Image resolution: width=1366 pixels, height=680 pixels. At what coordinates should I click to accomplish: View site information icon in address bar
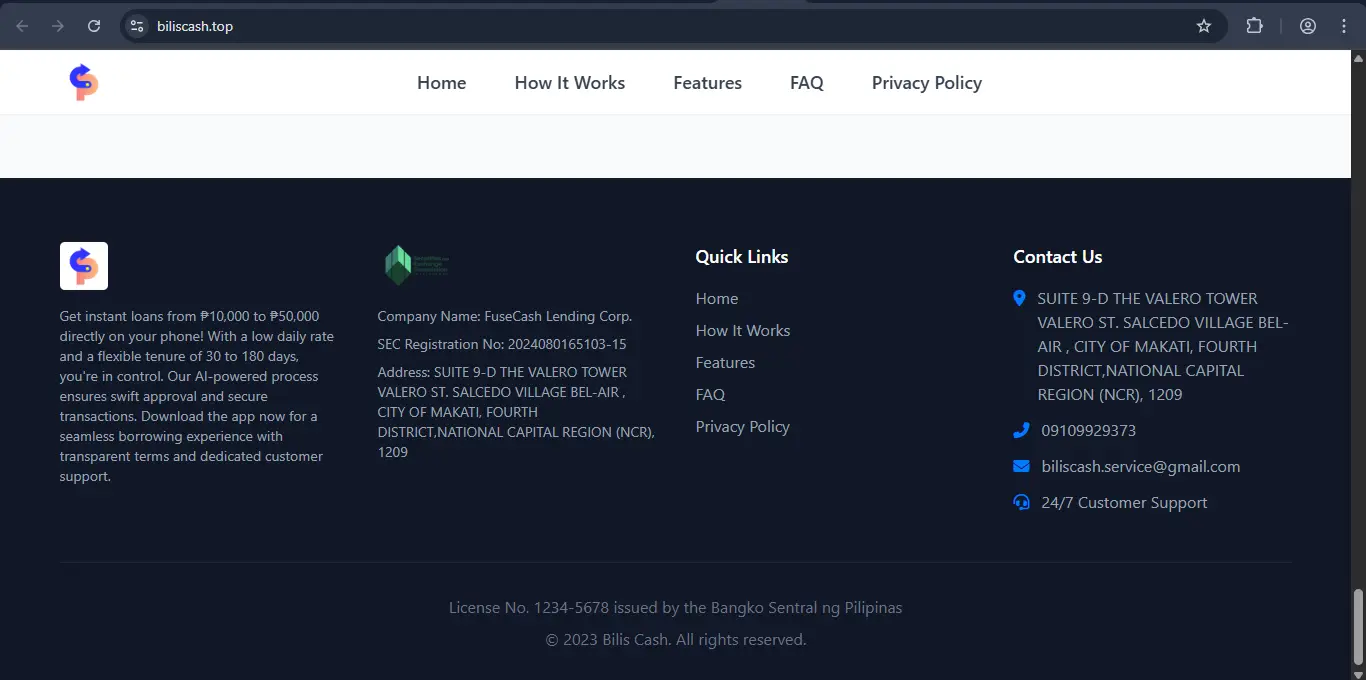pyautogui.click(x=138, y=26)
